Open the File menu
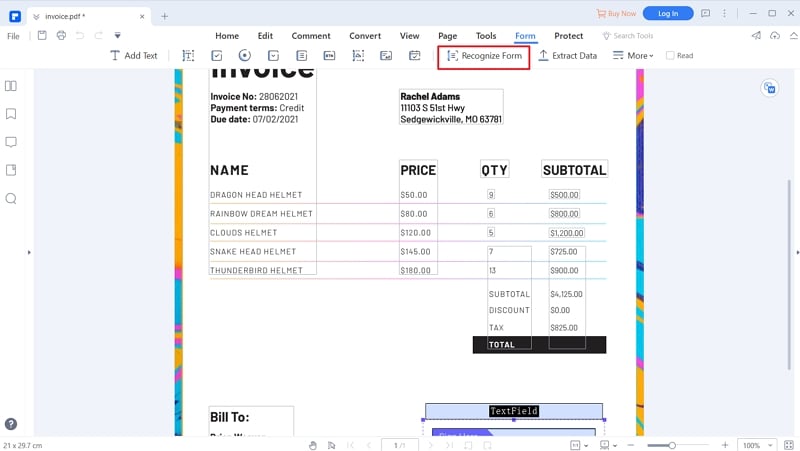 pos(13,36)
